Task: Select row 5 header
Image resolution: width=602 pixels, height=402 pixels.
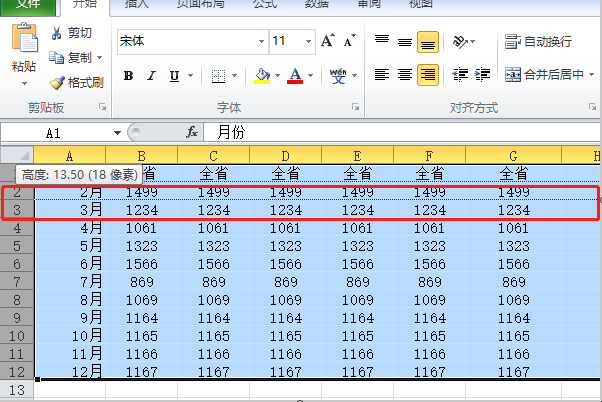Action: (x=17, y=246)
